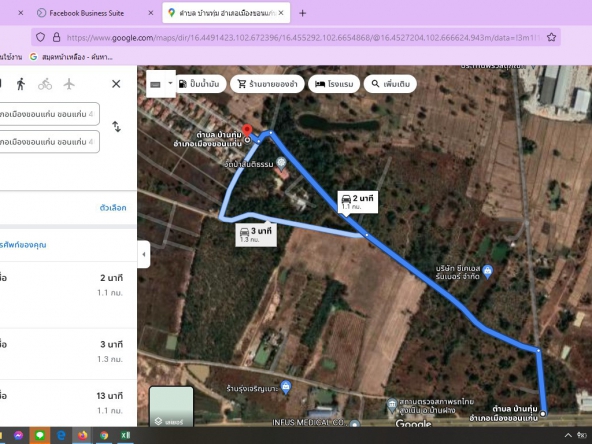Open a new browser tab
The image size is (592, 444).
[x=302, y=13]
